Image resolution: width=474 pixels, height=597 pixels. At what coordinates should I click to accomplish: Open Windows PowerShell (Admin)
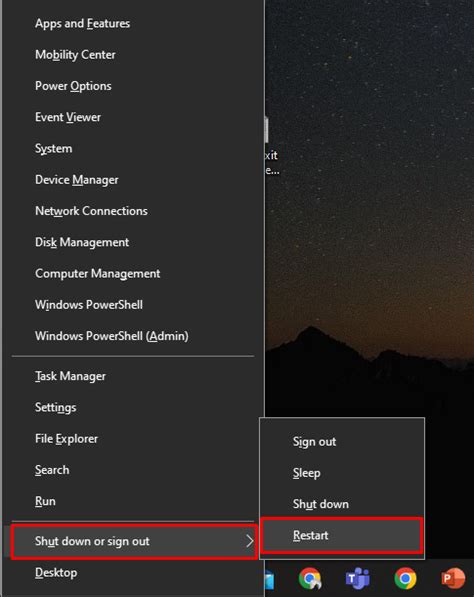coord(133,336)
